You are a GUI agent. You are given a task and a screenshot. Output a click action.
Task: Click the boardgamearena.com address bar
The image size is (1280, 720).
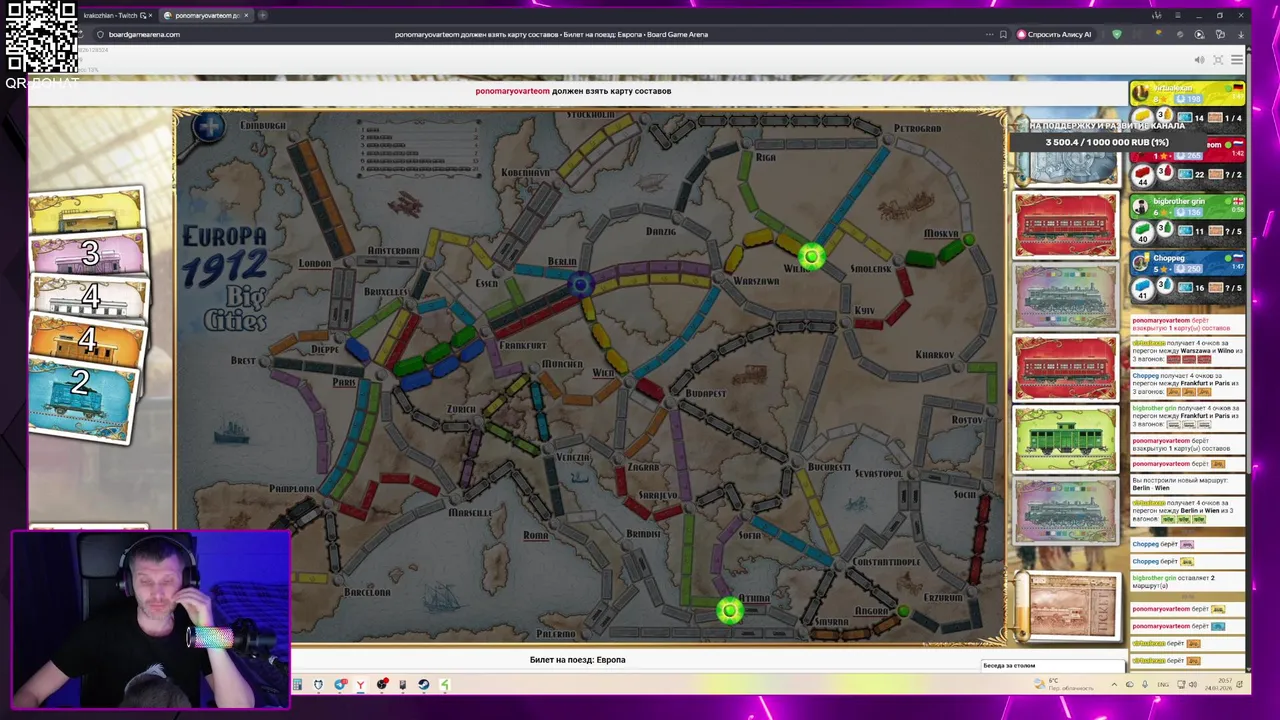point(144,34)
